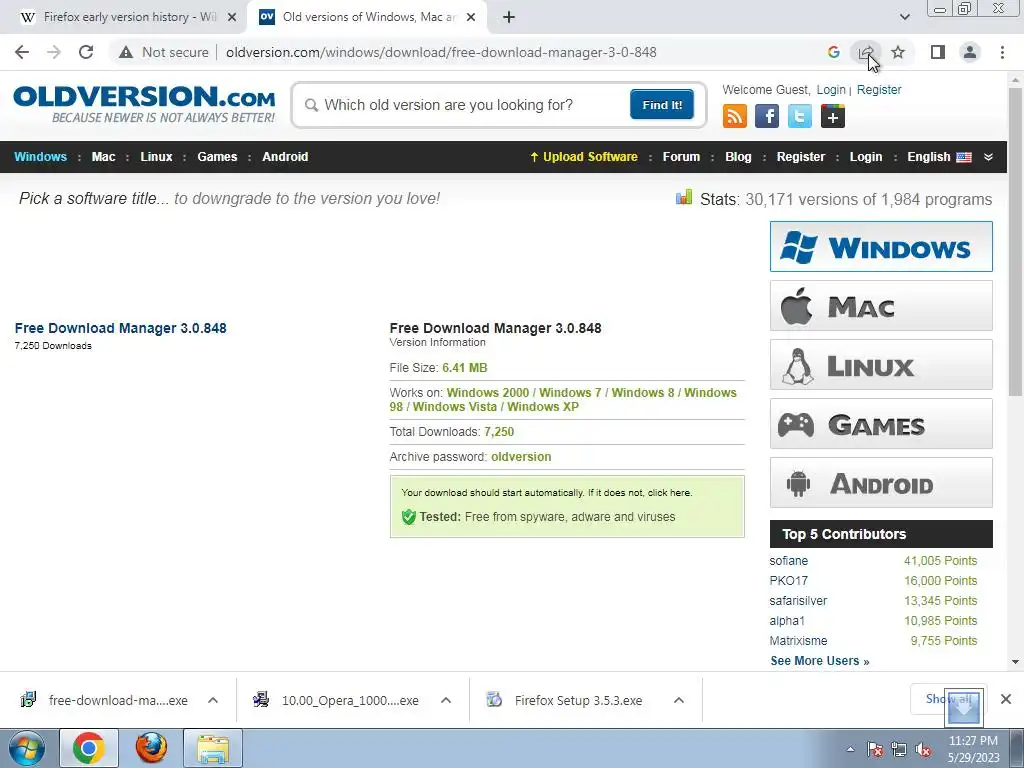
Task: Select the Linux platform banner
Action: click(881, 364)
